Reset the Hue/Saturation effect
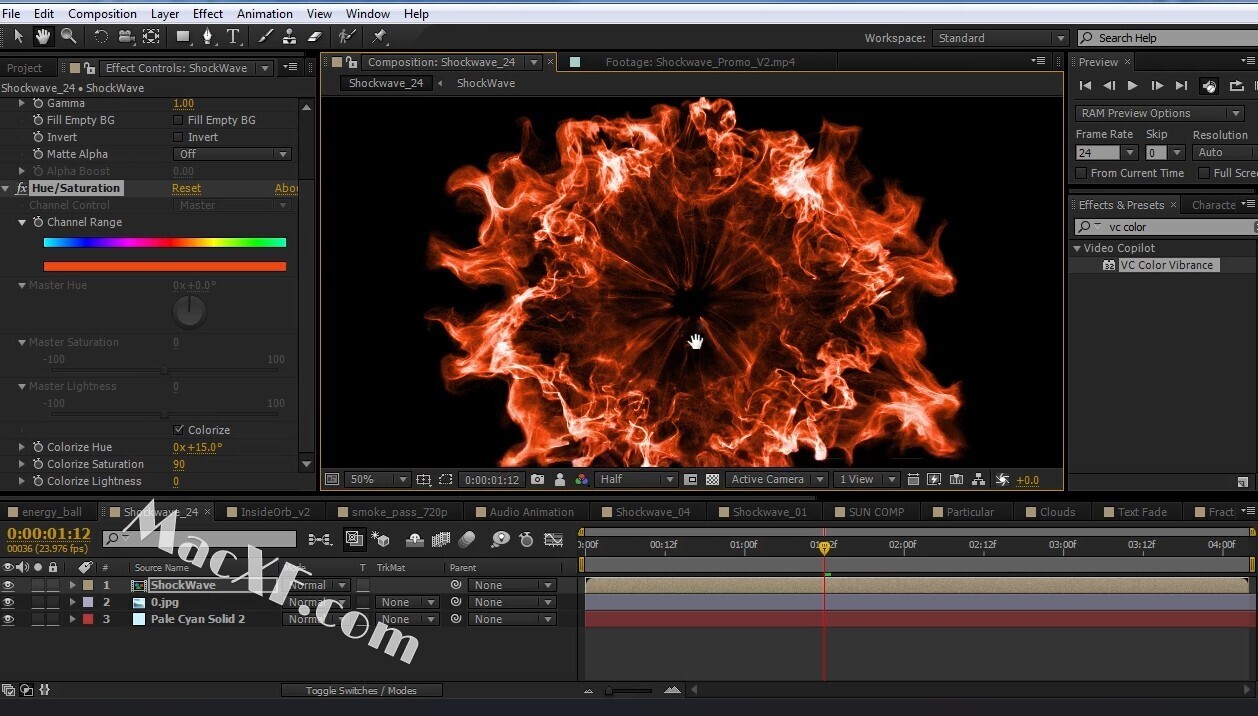The width and height of the screenshot is (1258, 716). 186,188
